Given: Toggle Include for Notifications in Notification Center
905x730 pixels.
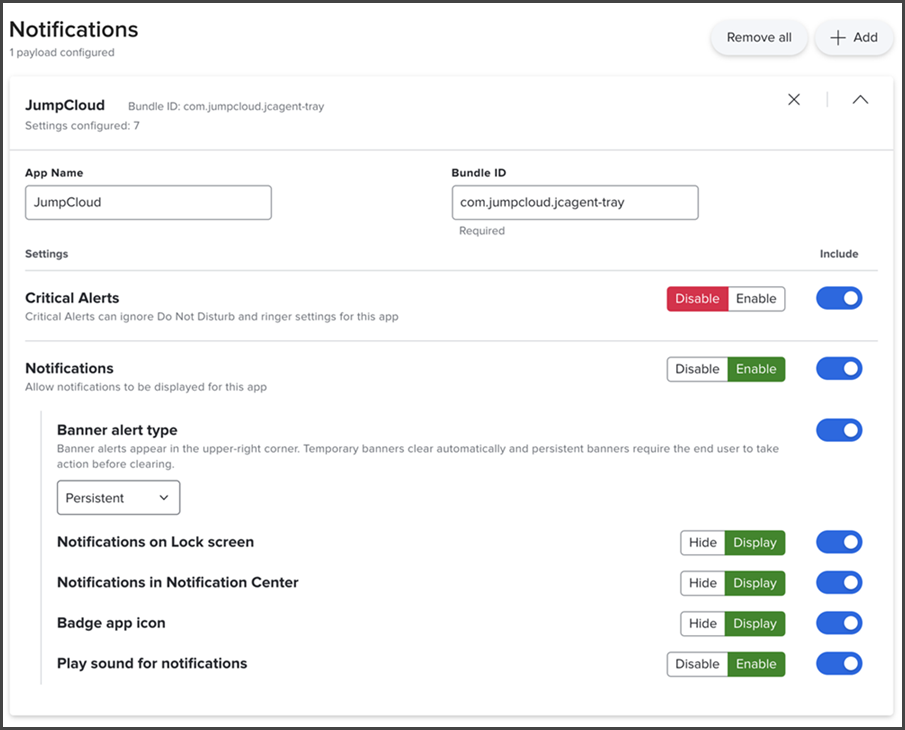Looking at the screenshot, I should coord(839,583).
